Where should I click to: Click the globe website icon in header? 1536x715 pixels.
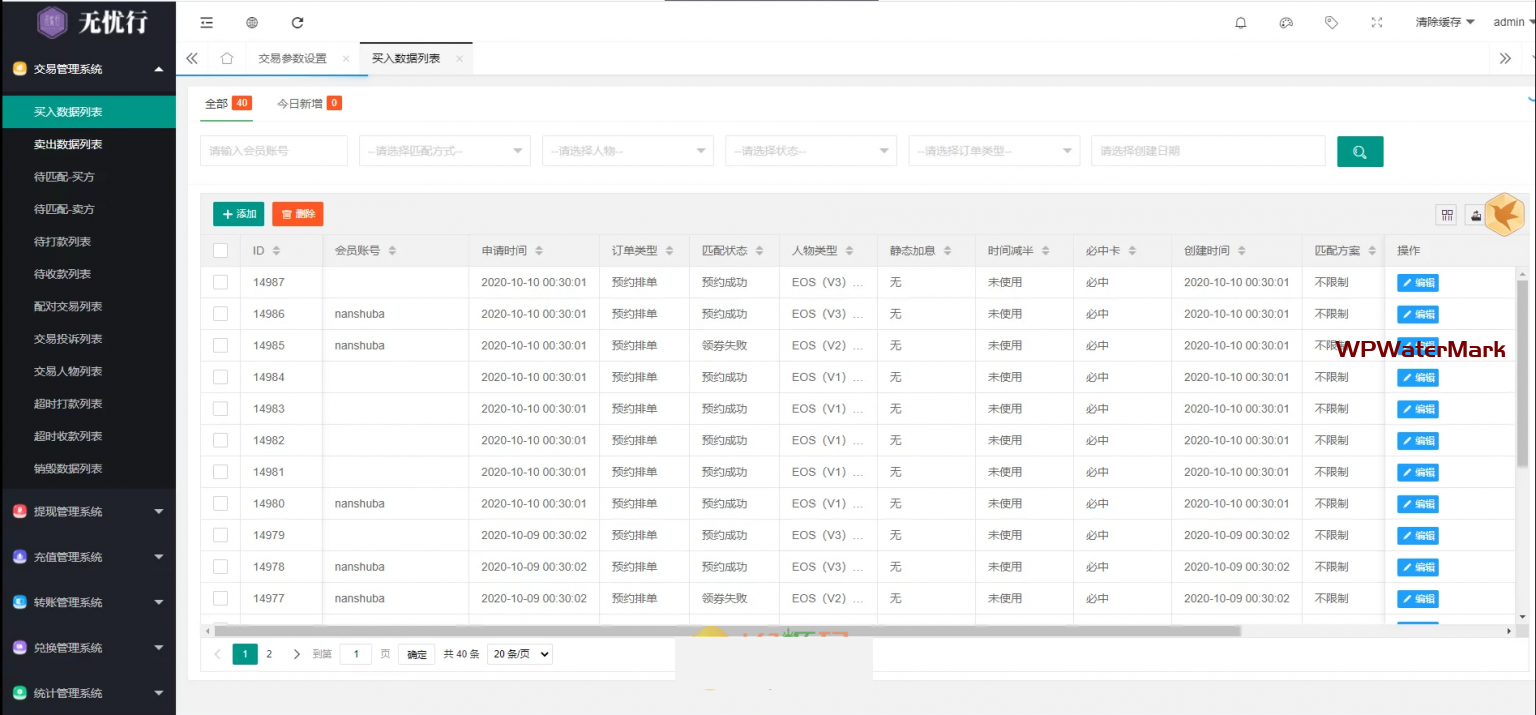252,22
